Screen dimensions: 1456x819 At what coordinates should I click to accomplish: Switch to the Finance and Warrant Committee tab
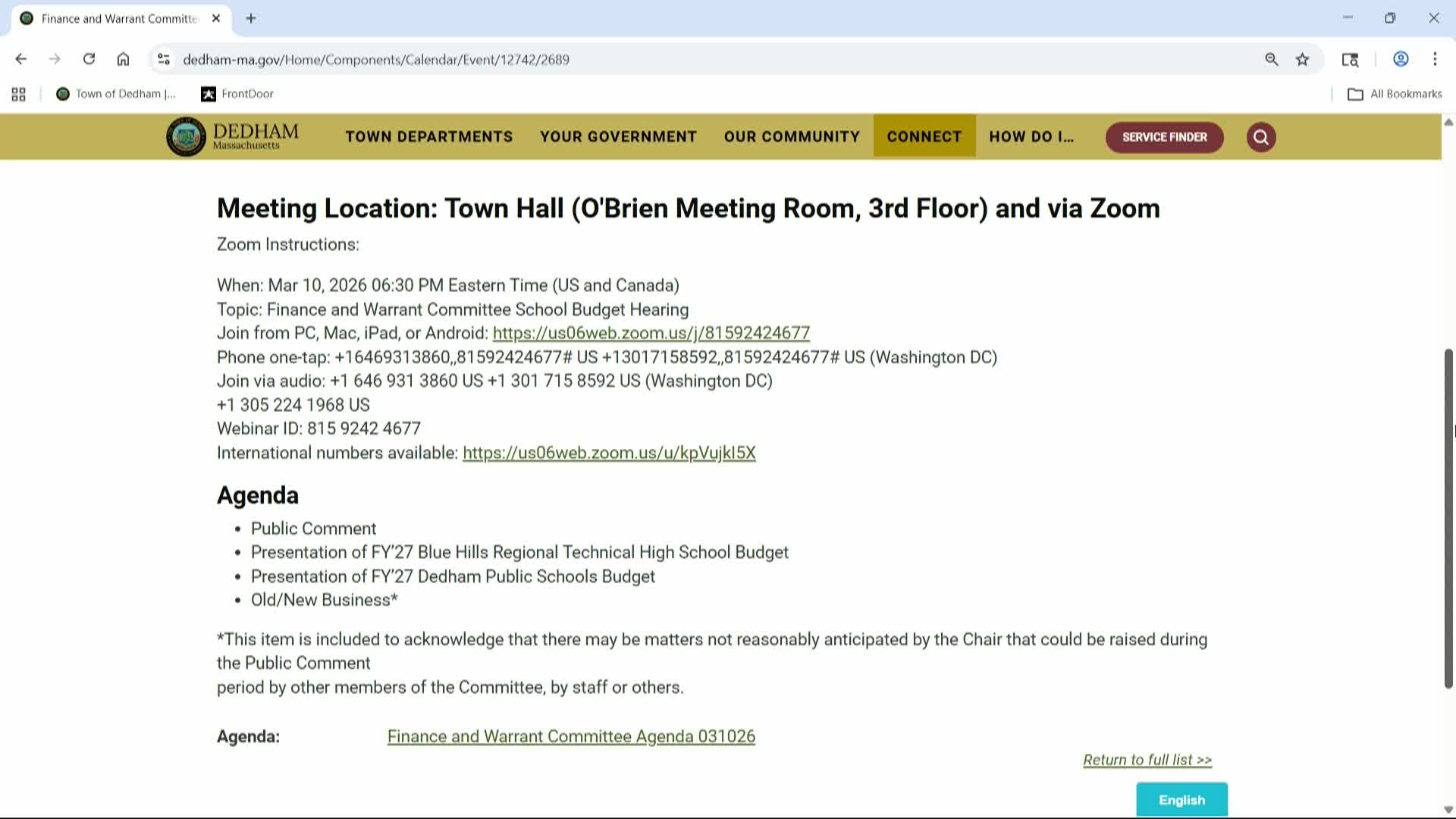[118, 18]
